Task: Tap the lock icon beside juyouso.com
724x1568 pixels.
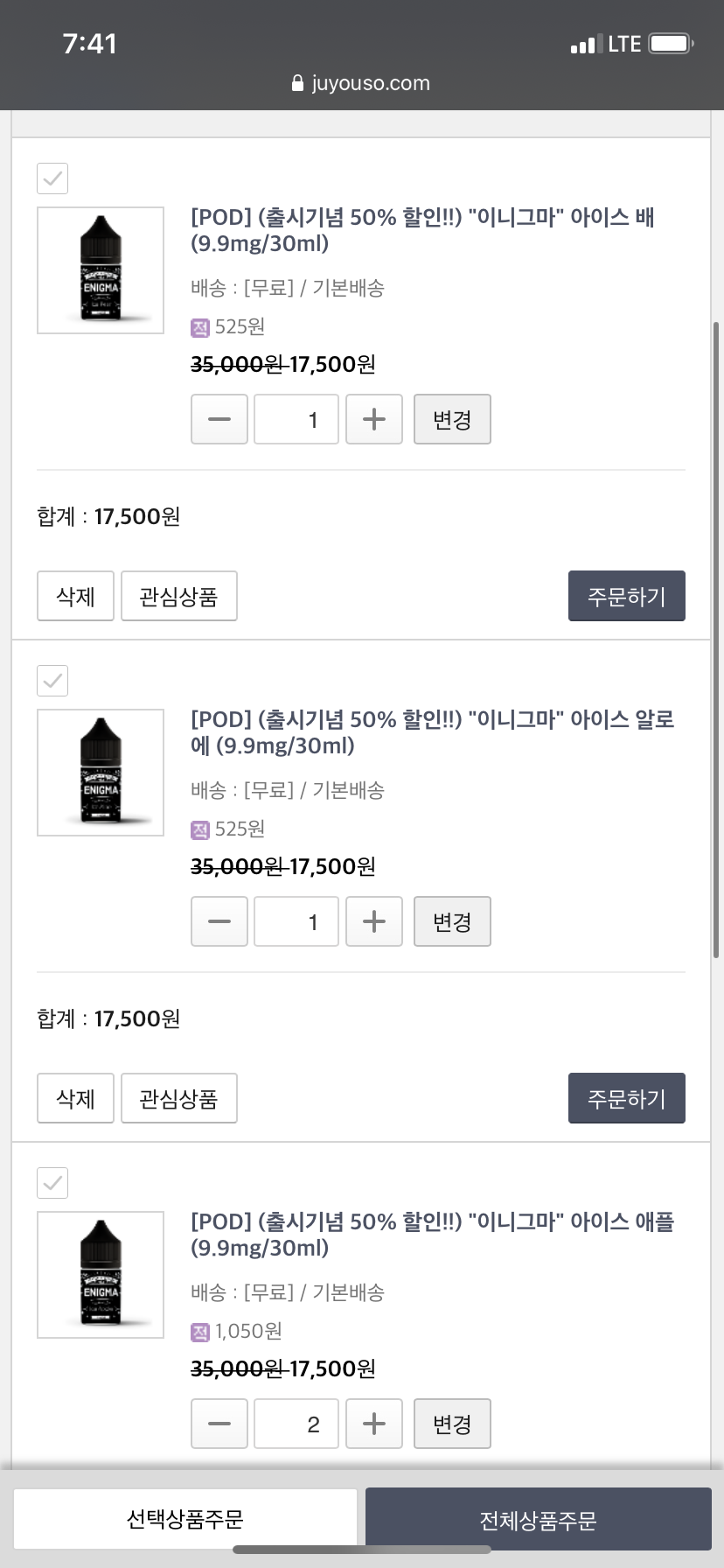Action: pyautogui.click(x=298, y=84)
